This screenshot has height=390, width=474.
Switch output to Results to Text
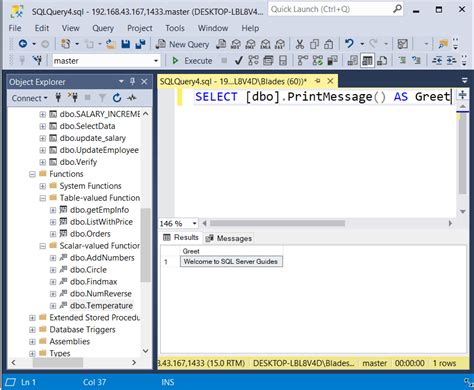tap(352, 61)
